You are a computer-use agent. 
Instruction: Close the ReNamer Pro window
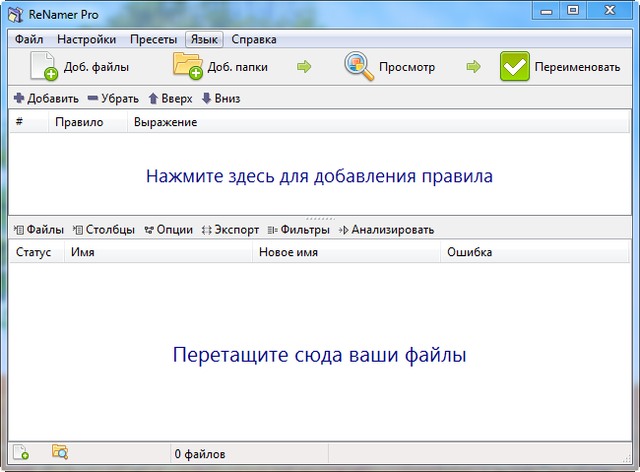tap(609, 11)
